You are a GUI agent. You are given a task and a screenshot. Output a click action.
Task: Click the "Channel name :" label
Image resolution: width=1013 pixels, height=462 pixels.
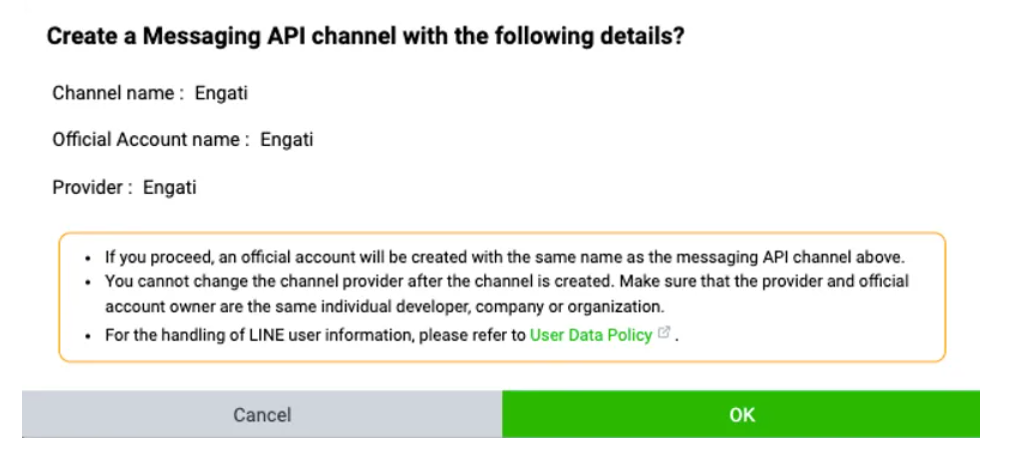tap(118, 94)
